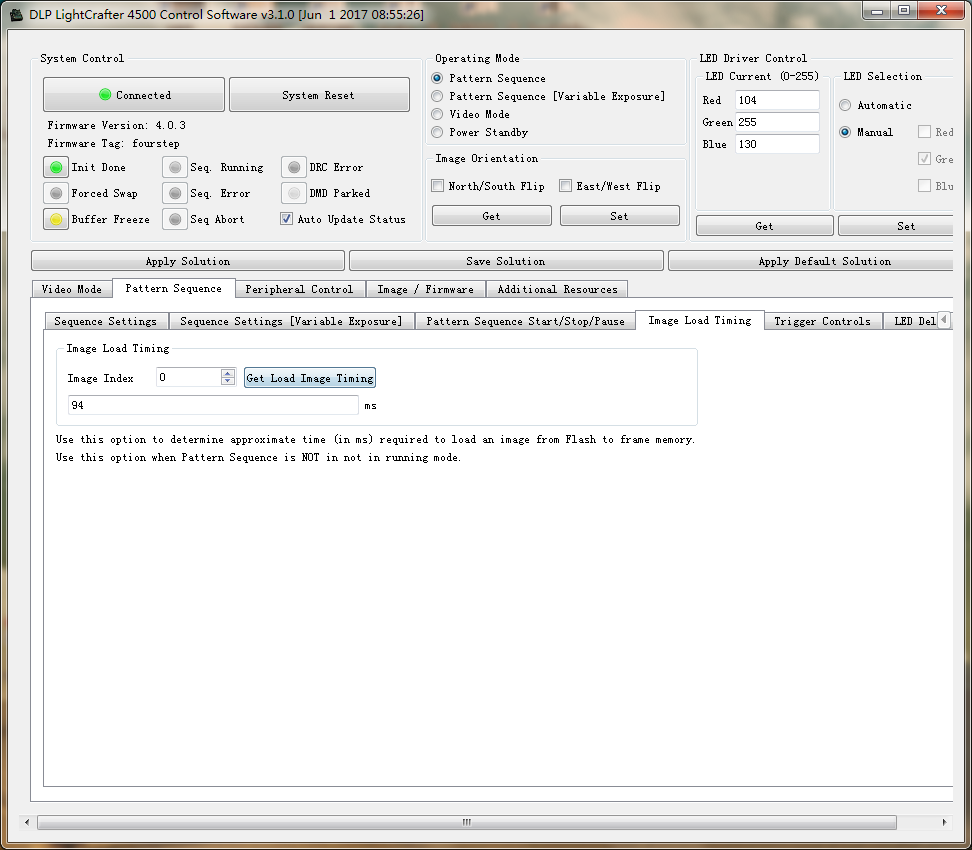This screenshot has width=972, height=850.
Task: Open the Peripheral Control tab
Action: click(299, 289)
